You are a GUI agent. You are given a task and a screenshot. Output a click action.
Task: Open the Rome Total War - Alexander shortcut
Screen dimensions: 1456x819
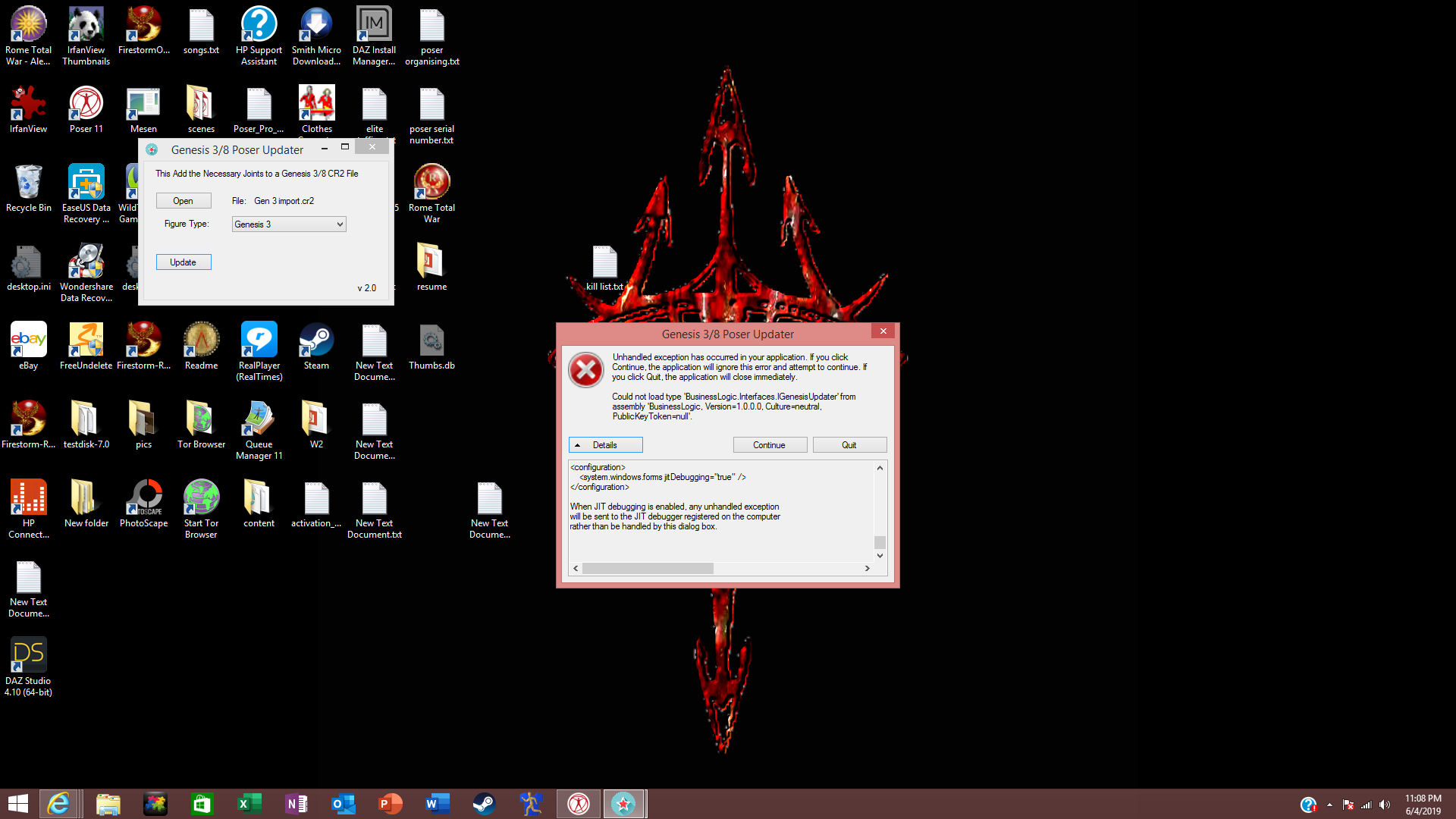[x=29, y=36]
